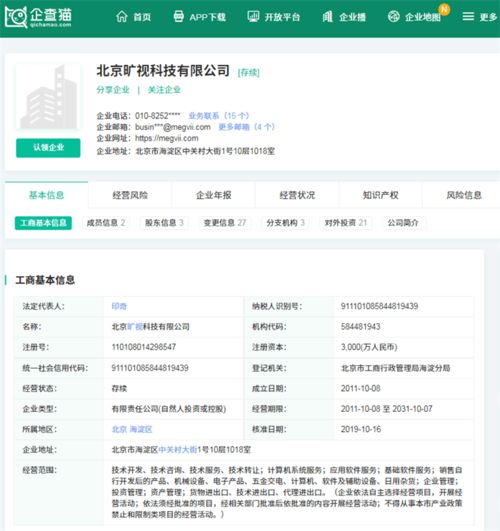The width and height of the screenshot is (500, 531).
Task: Click the 旷视 link in 名称 row
Action: point(135,327)
